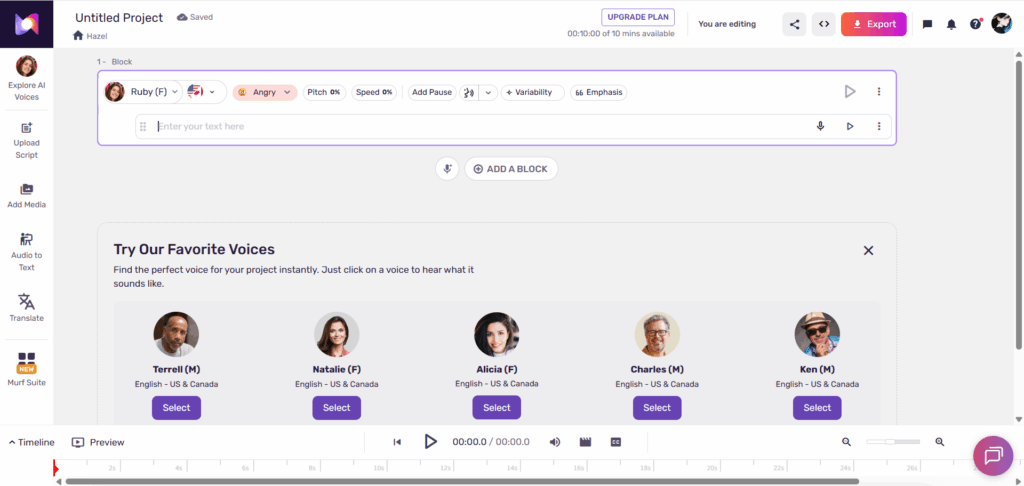Click Terrell (M) voice avatar
The image size is (1024, 486).
(176, 334)
